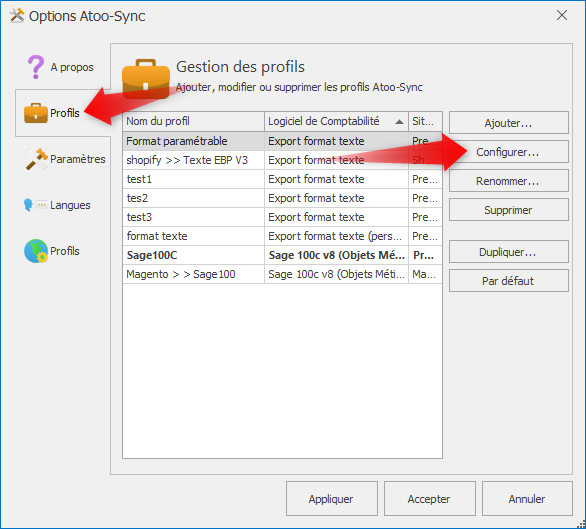
Task: Click the sort arrow in Logiciel header
Action: click(399, 122)
